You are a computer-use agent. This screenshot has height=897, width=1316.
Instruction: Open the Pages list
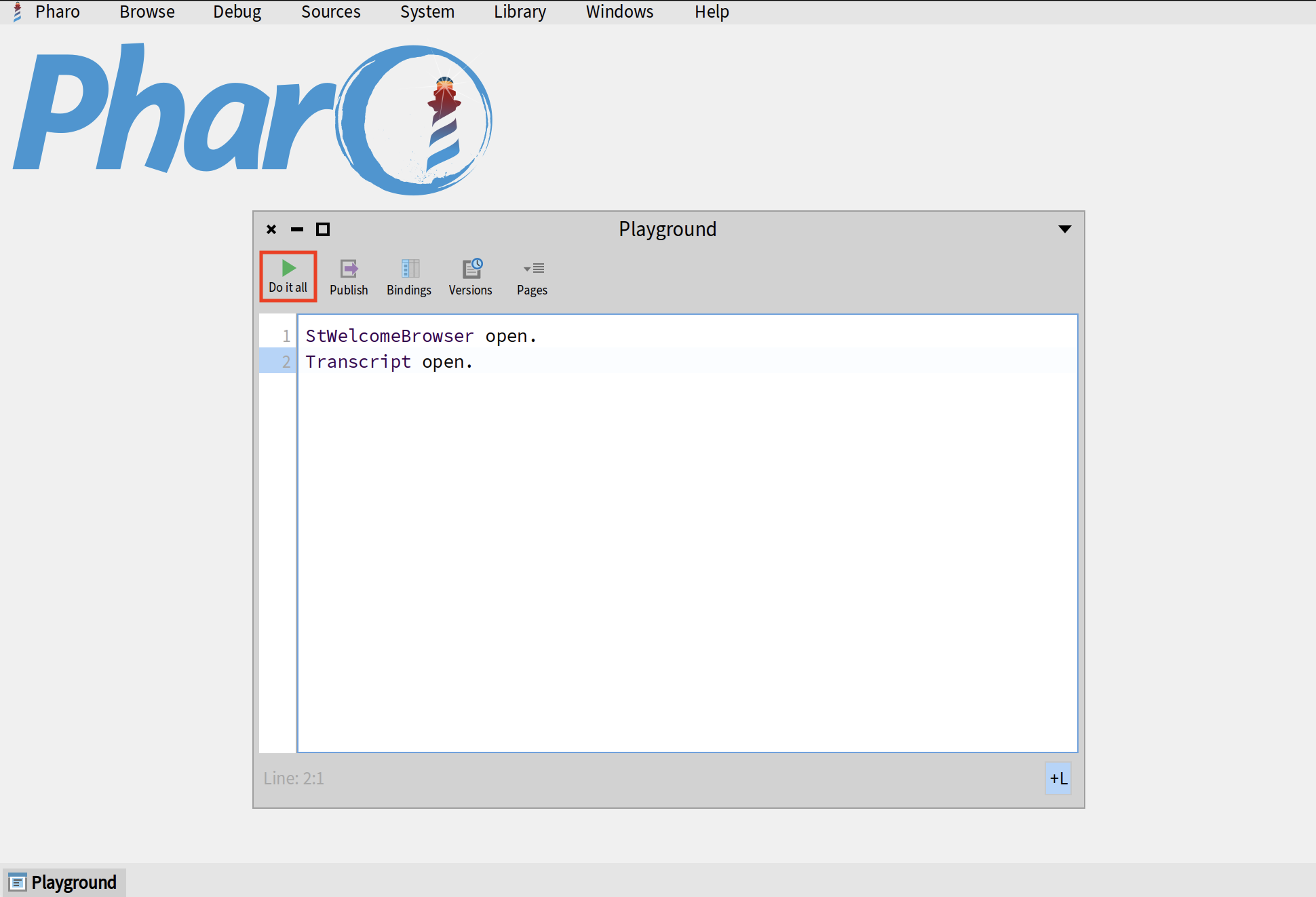[533, 278]
